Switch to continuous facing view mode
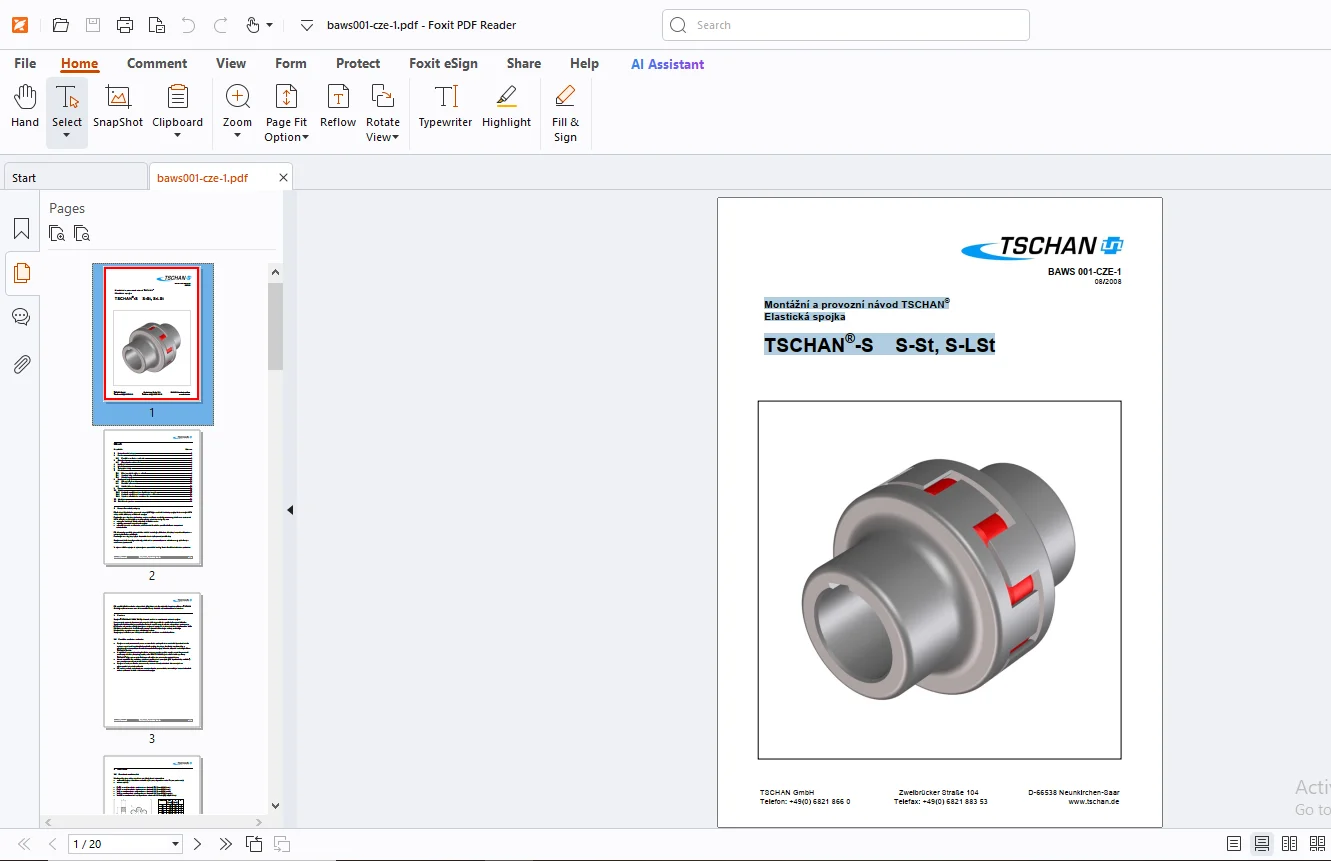The image size is (1331, 861). click(1318, 844)
